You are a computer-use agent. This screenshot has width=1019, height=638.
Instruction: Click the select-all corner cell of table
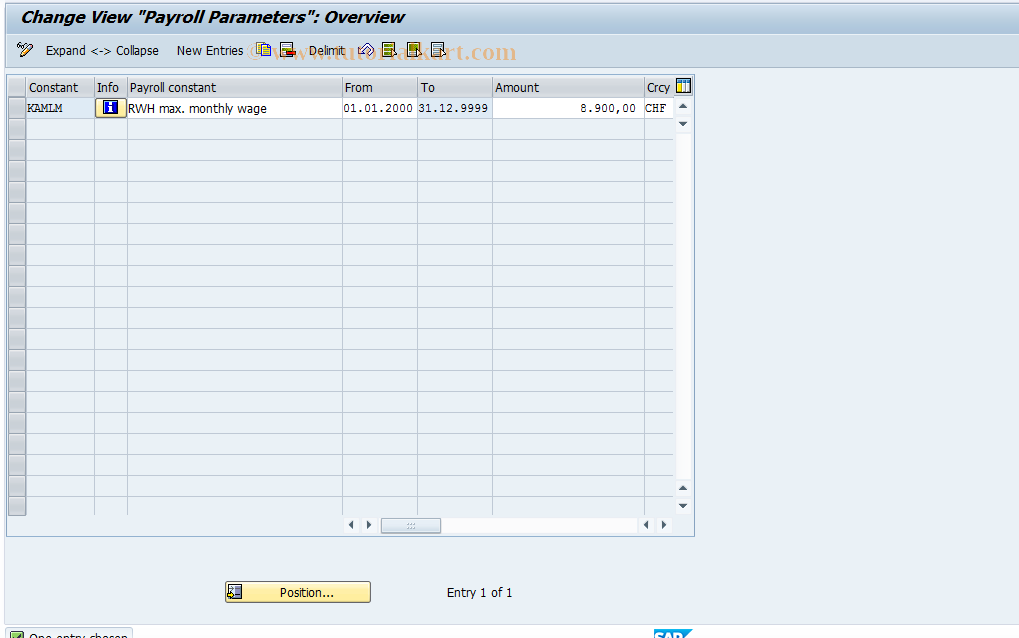pos(17,87)
